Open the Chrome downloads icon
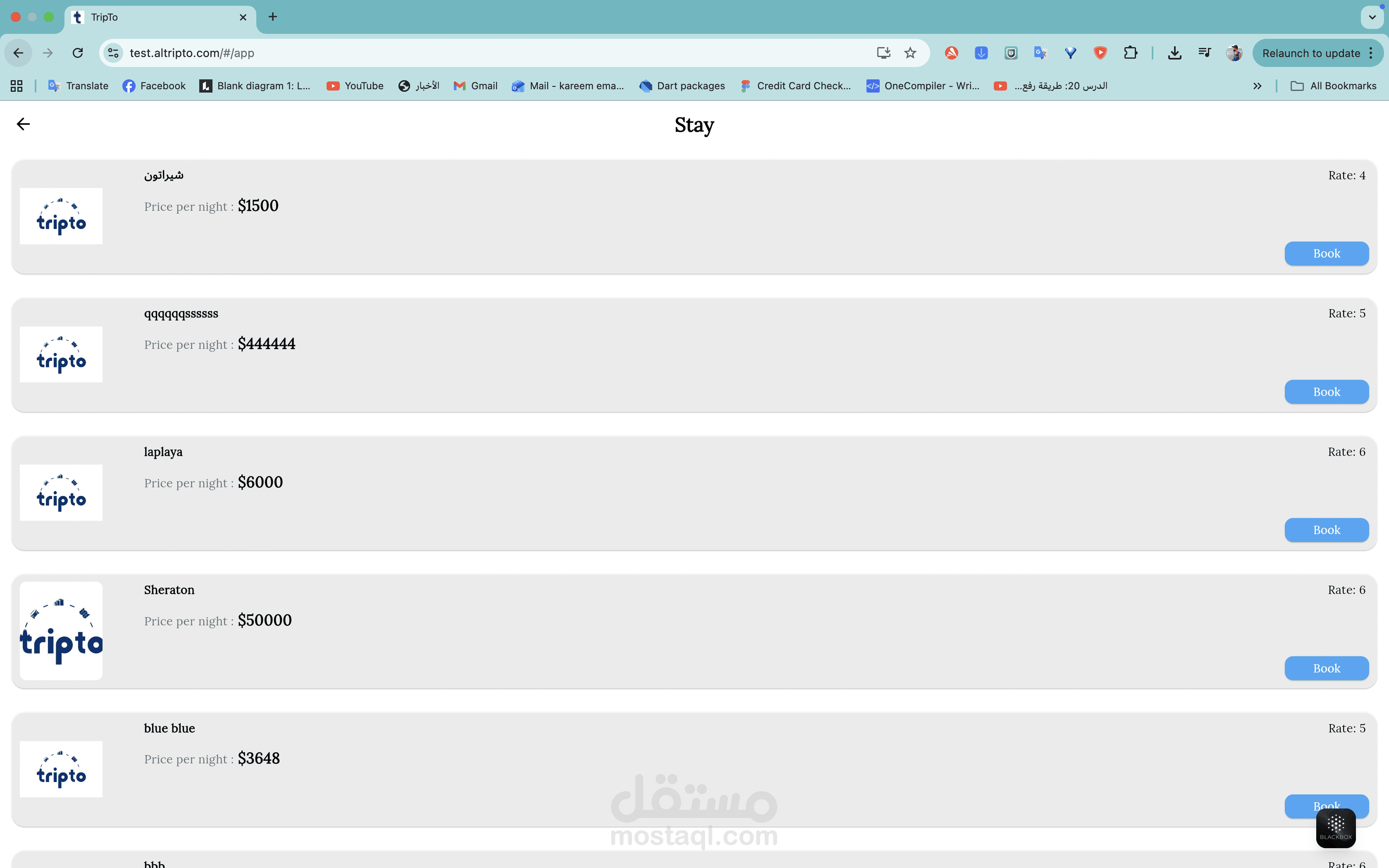 (x=1174, y=53)
